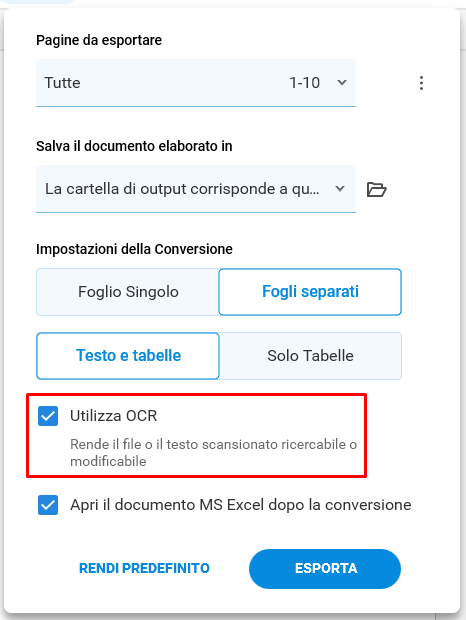Choose Testo e tabelle conversion mode
466x620 pixels.
click(x=128, y=356)
